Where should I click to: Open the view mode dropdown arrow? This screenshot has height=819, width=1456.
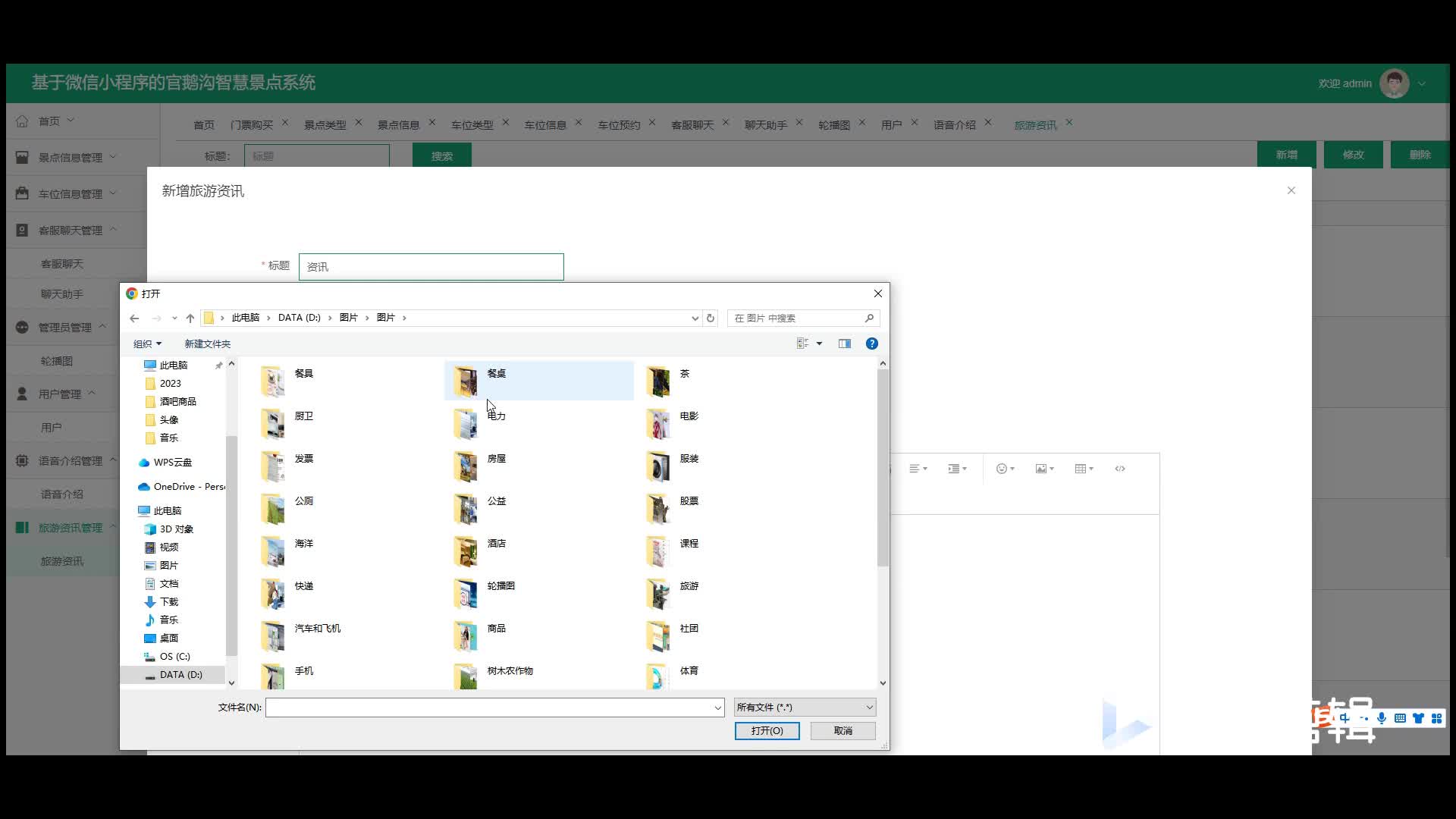[x=819, y=344]
